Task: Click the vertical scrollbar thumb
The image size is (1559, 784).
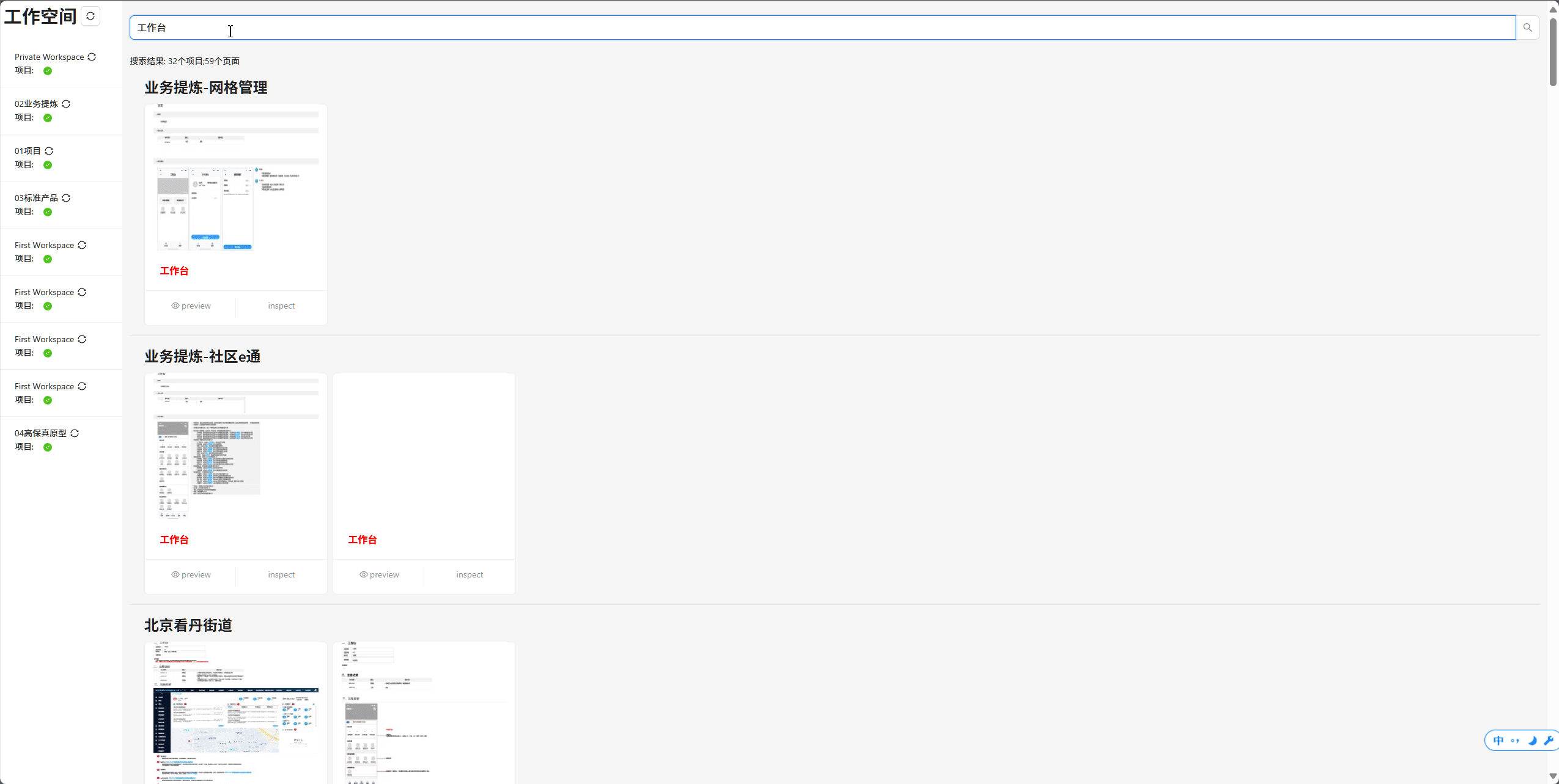Action: [x=1553, y=52]
